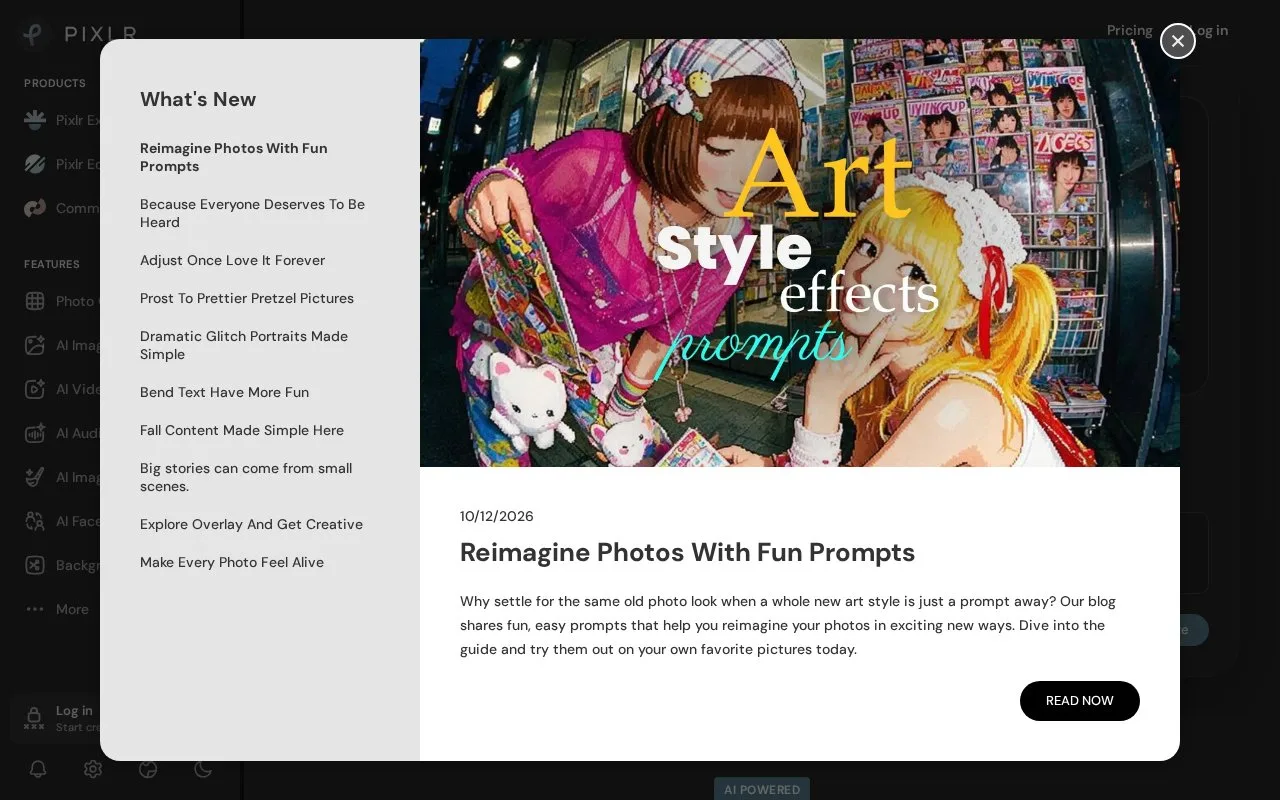Open the Pricing link in header

(x=1130, y=30)
